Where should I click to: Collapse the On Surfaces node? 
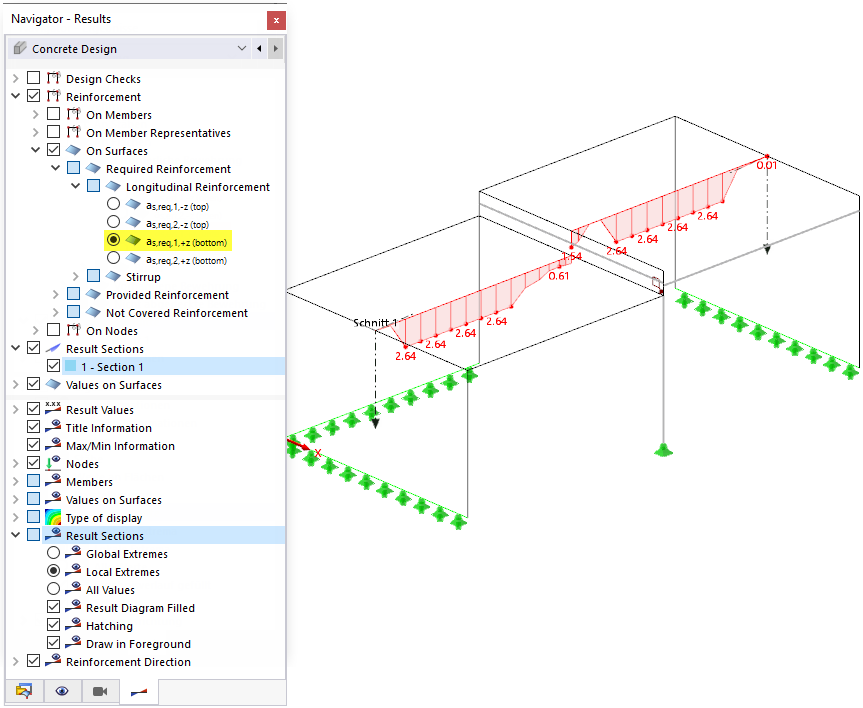(36, 150)
